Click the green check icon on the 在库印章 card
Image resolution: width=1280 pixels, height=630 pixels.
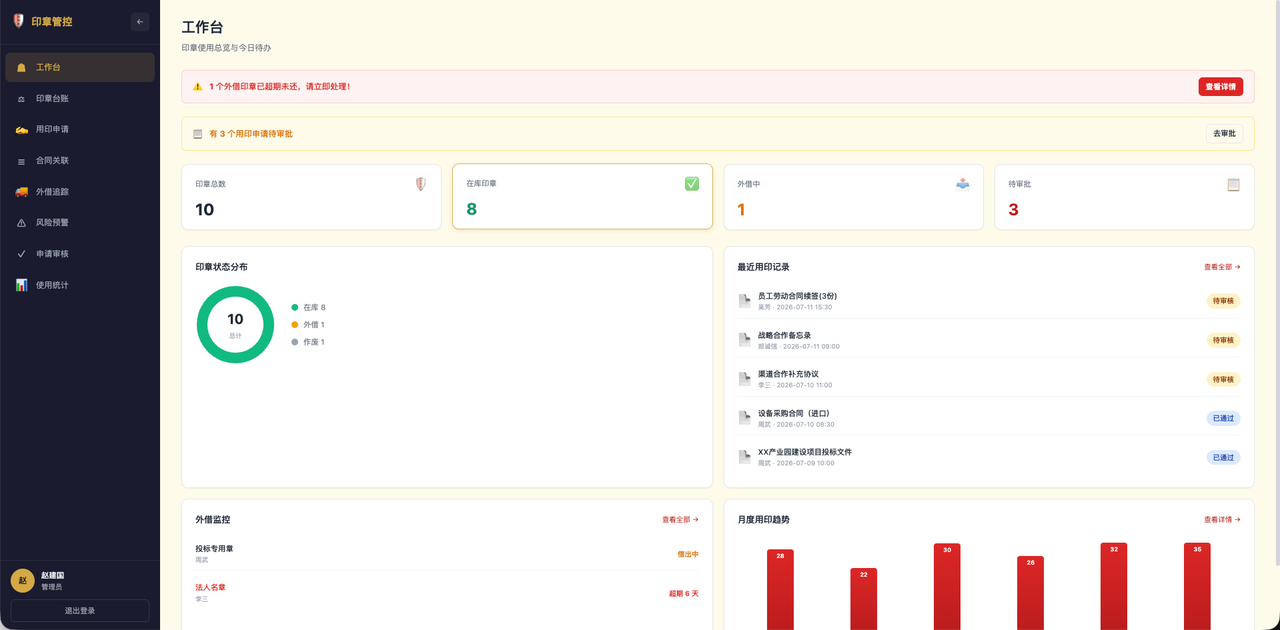click(x=692, y=184)
